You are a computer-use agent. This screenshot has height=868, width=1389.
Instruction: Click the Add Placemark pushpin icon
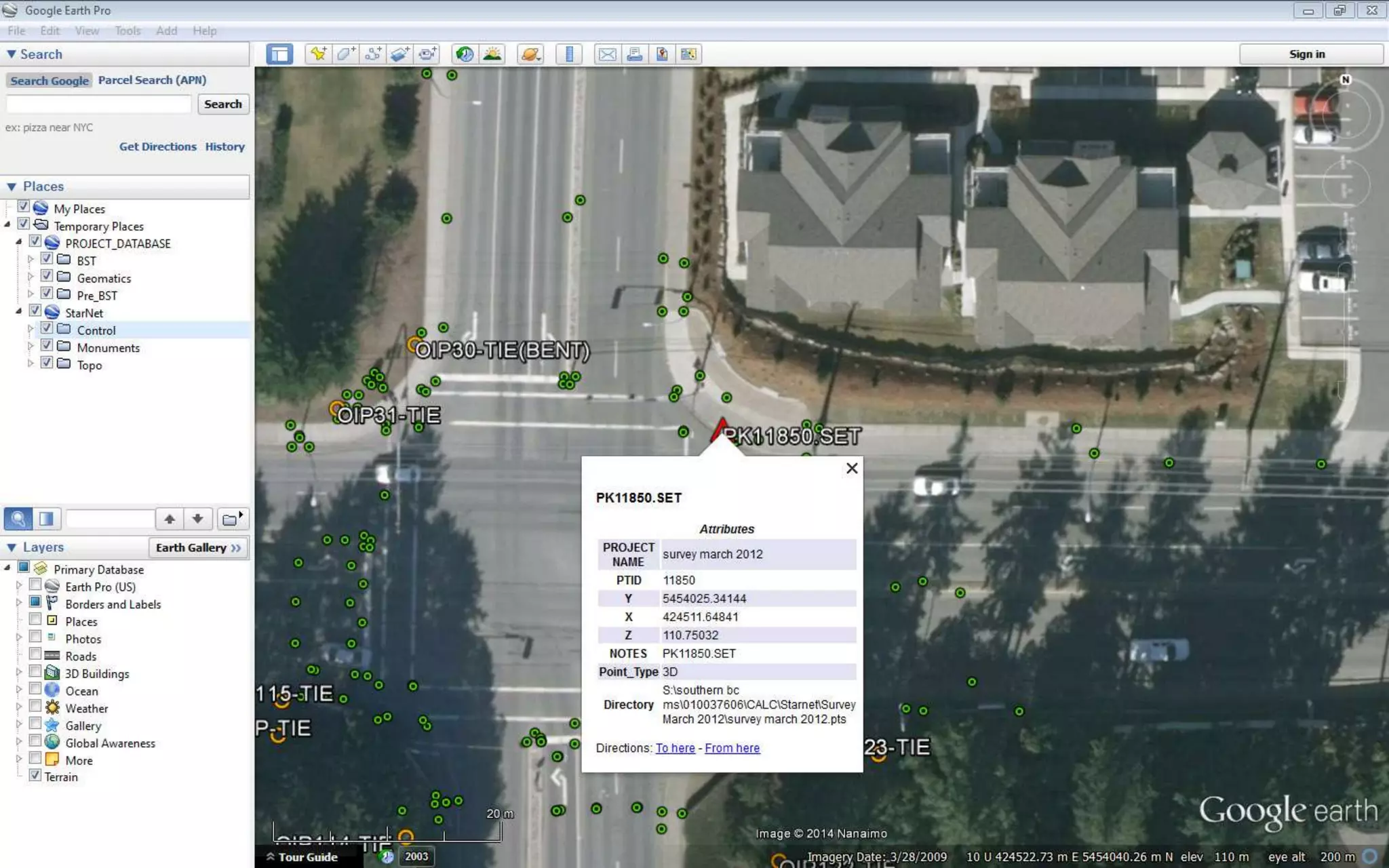click(318, 54)
